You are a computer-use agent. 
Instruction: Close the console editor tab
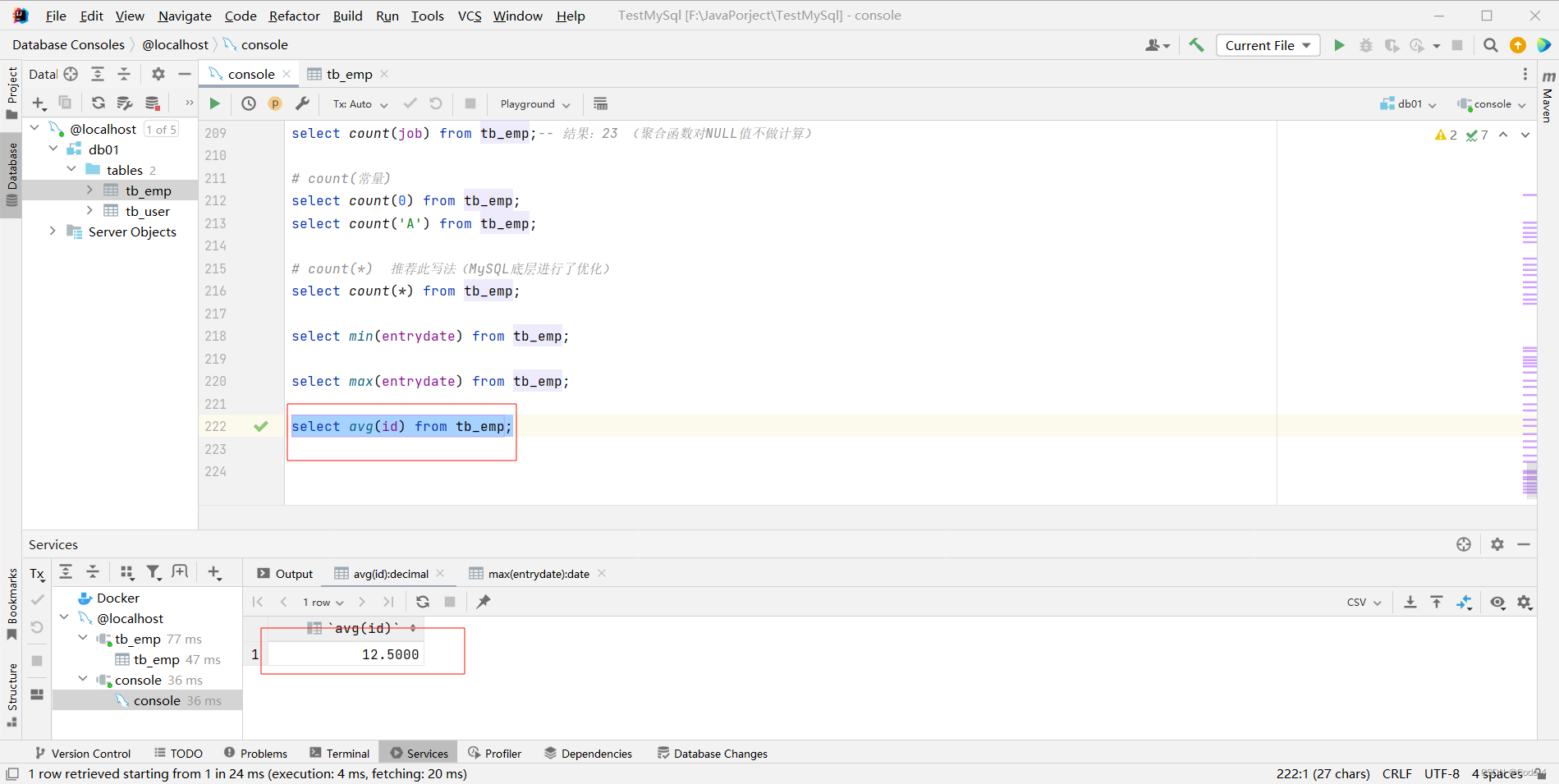[x=287, y=74]
